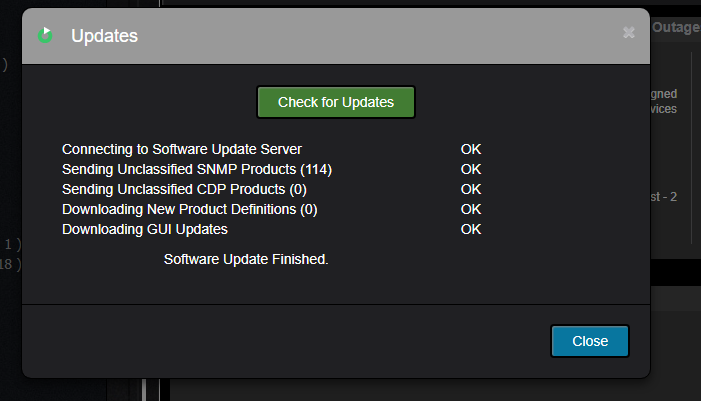Select the Updates dialog title text
This screenshot has height=401, width=701.
pos(105,36)
